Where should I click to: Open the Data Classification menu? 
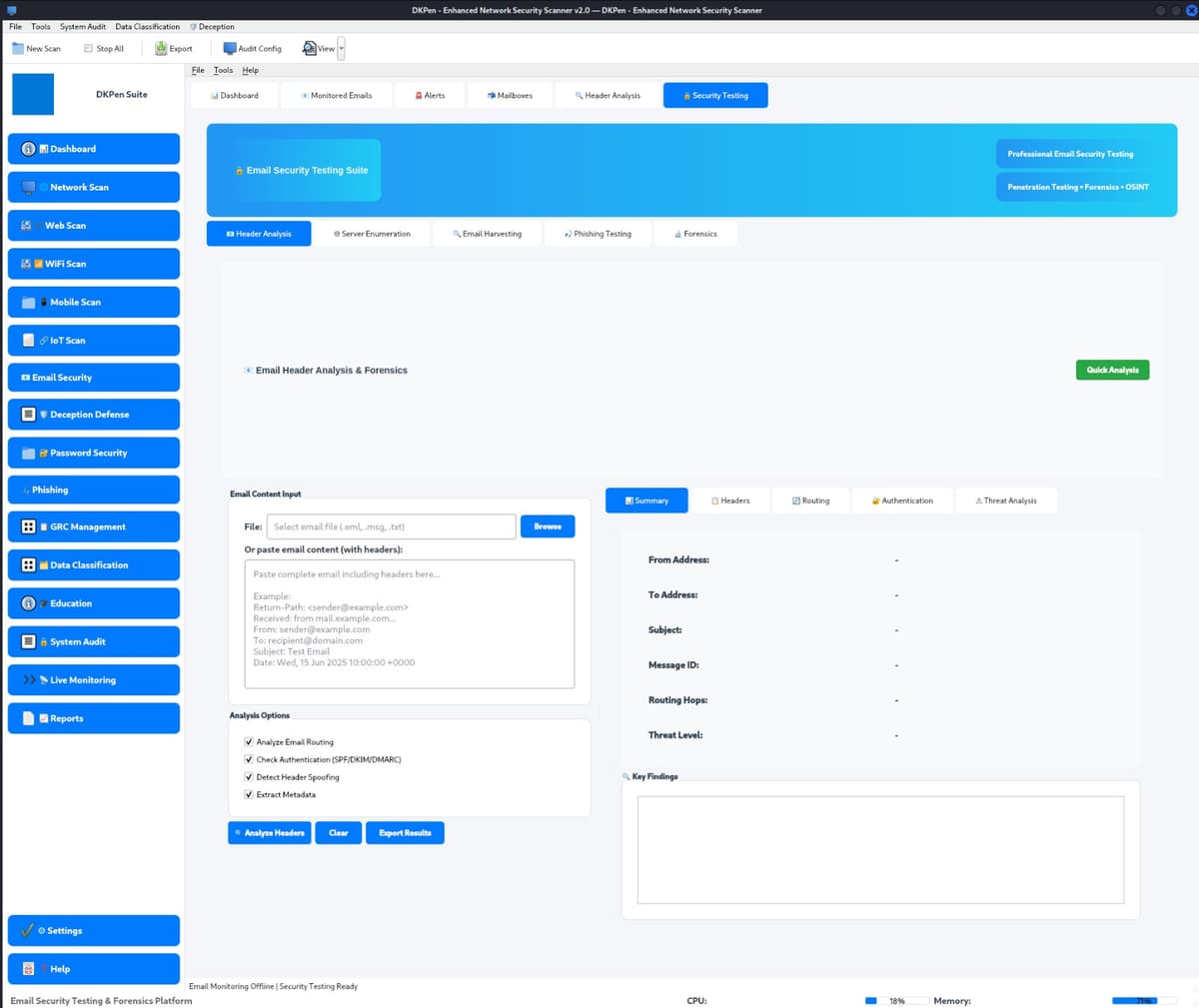(147, 27)
